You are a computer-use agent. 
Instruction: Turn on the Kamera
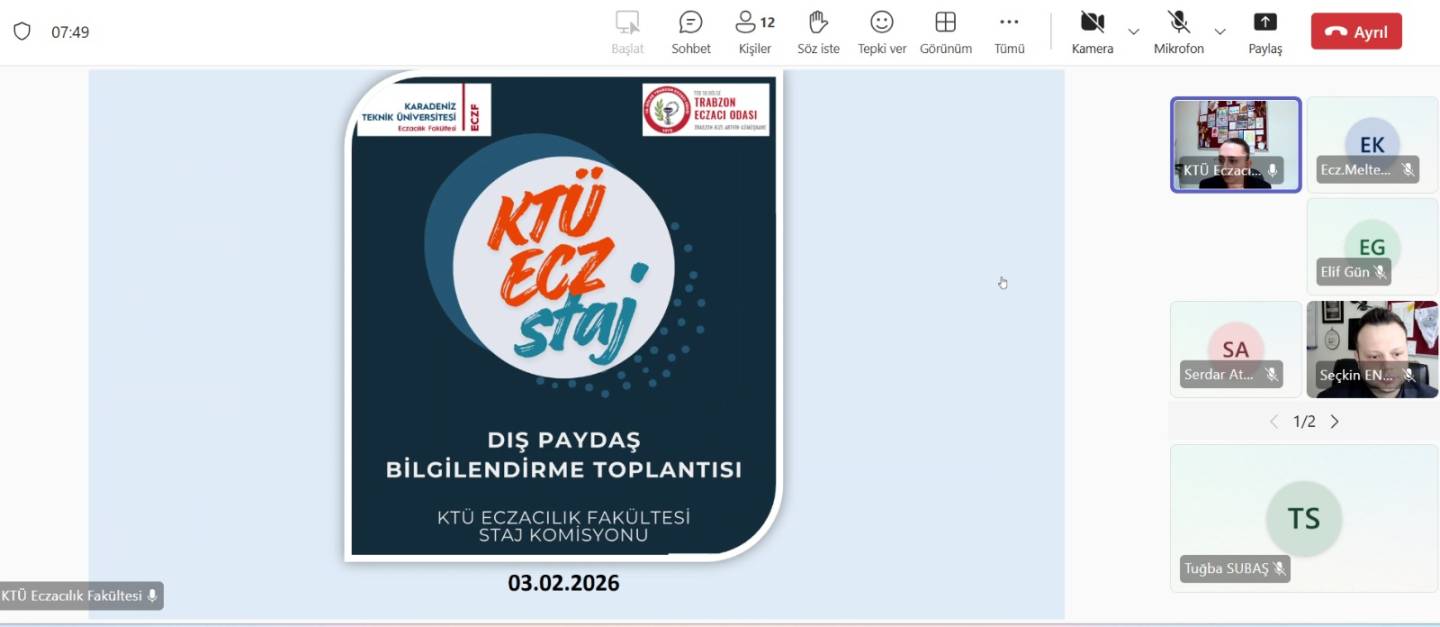pyautogui.click(x=1092, y=31)
